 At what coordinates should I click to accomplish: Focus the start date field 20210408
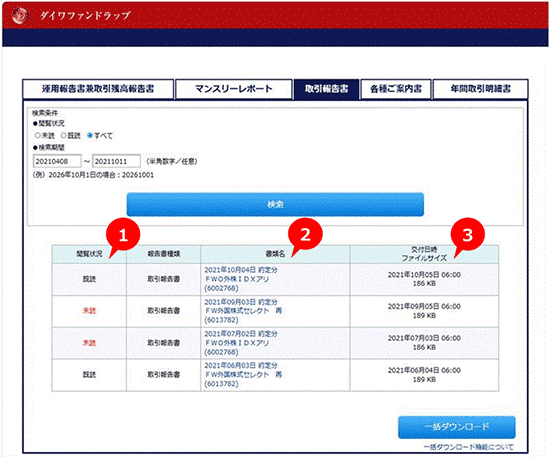[x=57, y=161]
